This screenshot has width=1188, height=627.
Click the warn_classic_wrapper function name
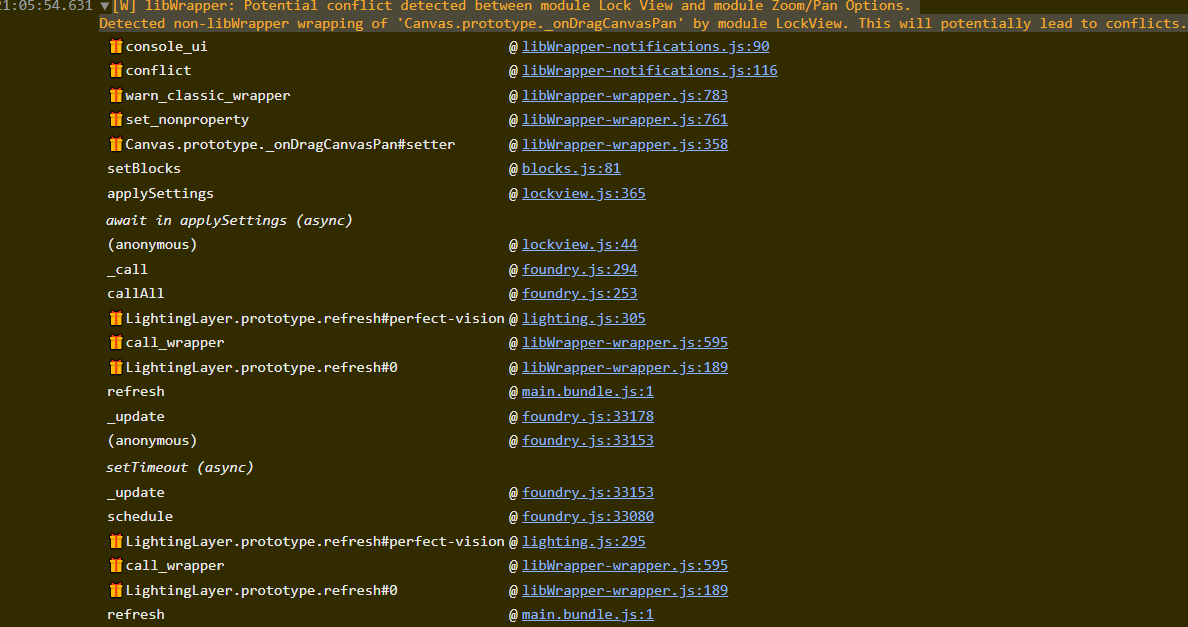pyautogui.click(x=208, y=95)
